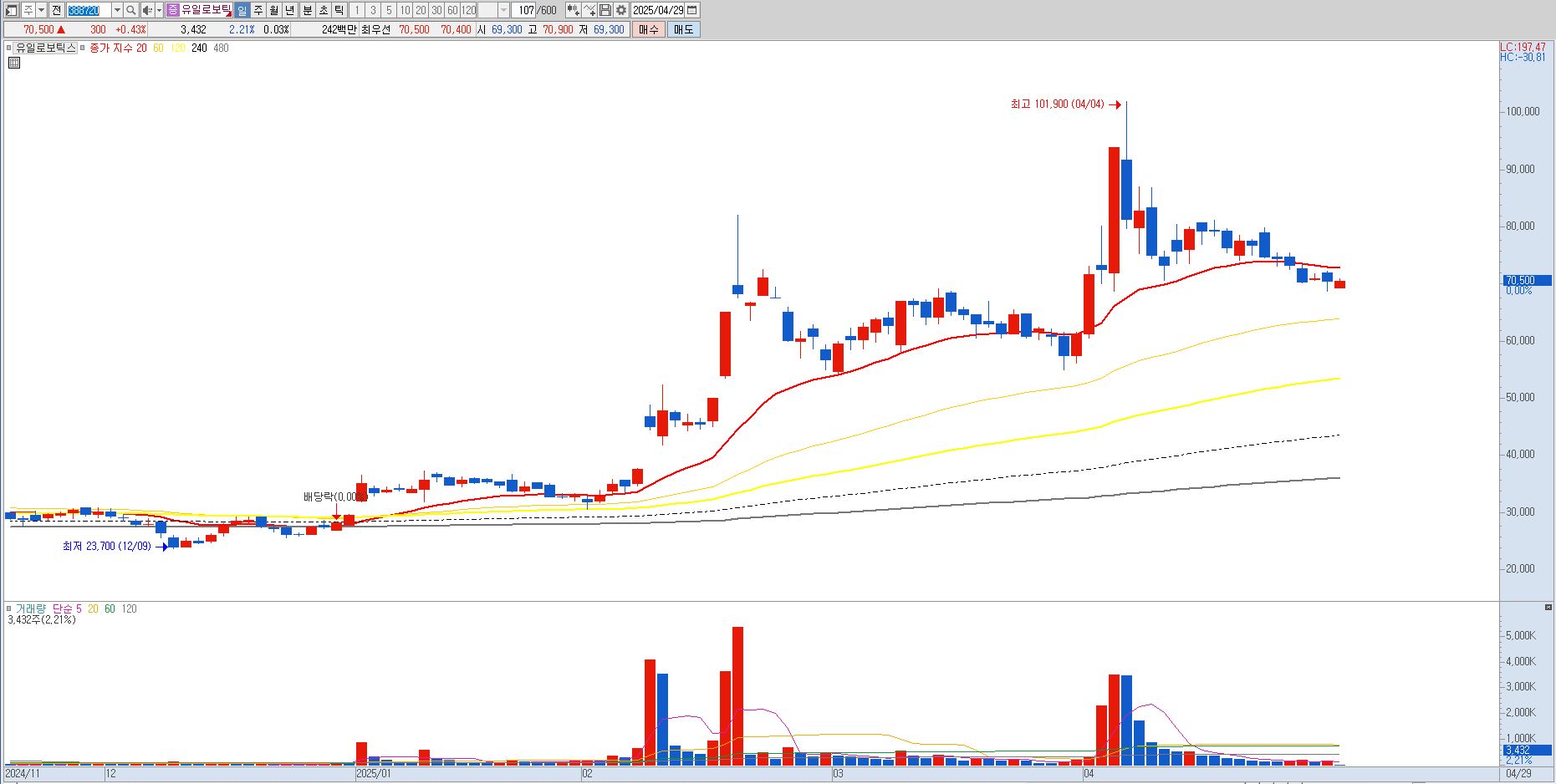Expand the dropdown next to 주 selector

tap(41, 10)
